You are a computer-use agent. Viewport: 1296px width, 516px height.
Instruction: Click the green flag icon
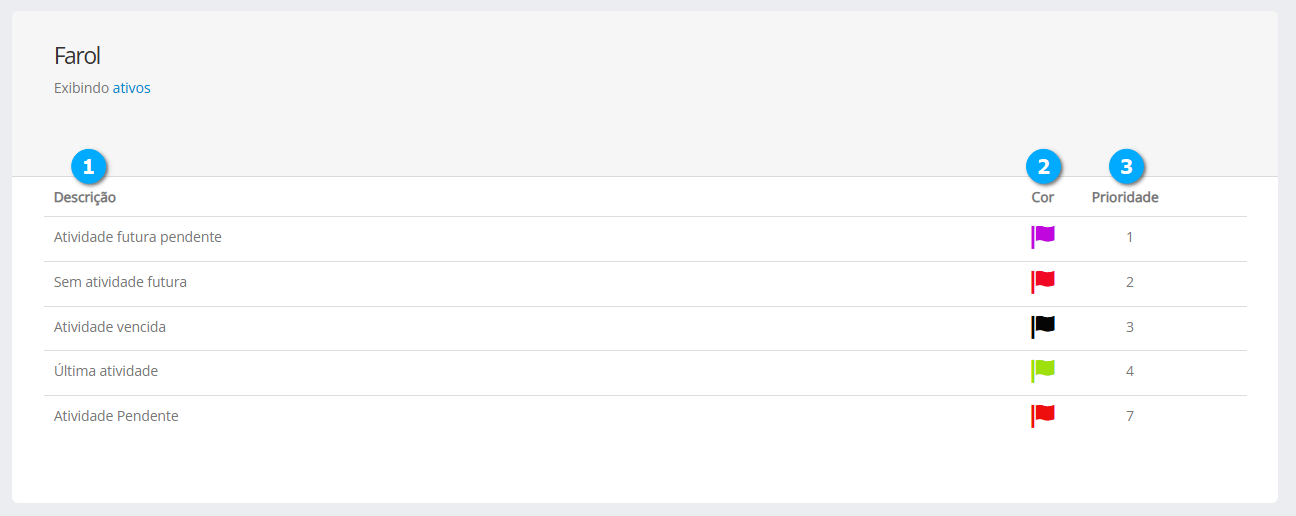point(1043,370)
